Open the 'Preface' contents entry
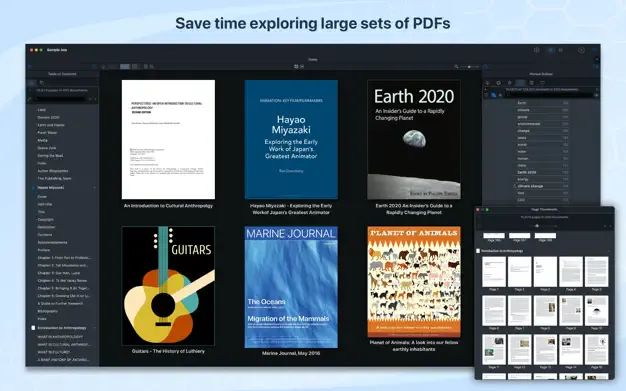Screen dimensions: 626x391 click(x=44, y=250)
